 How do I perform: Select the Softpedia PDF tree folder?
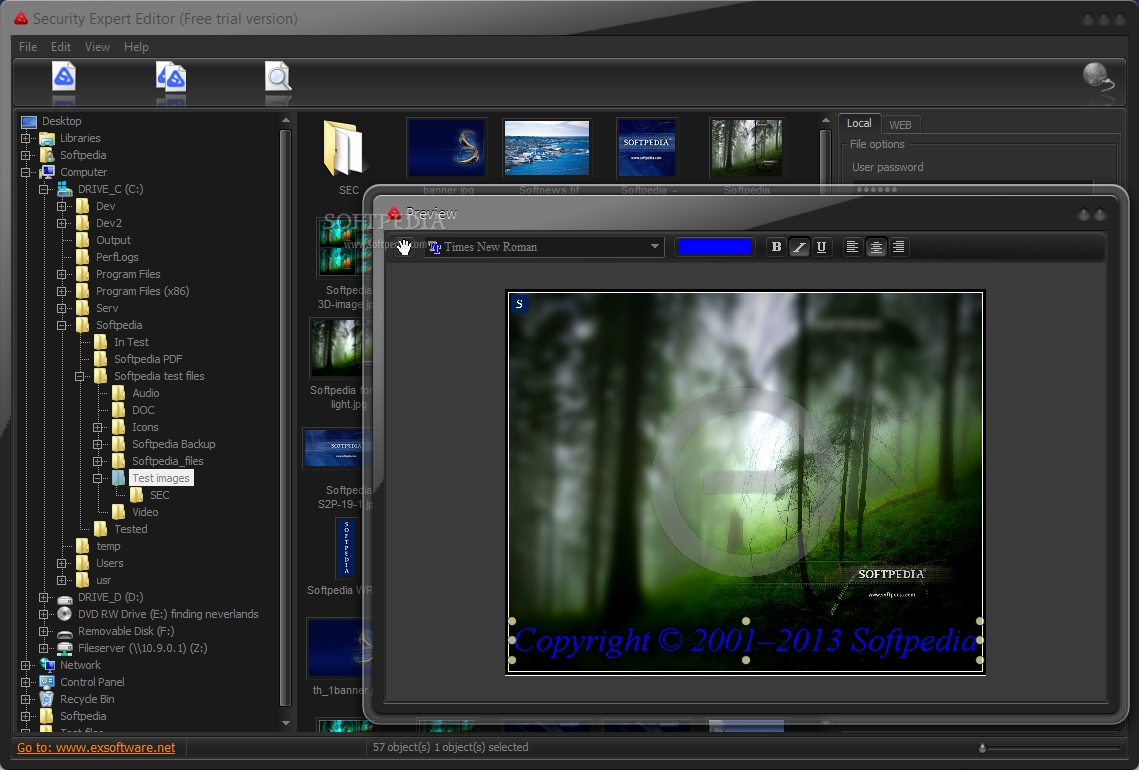148,359
